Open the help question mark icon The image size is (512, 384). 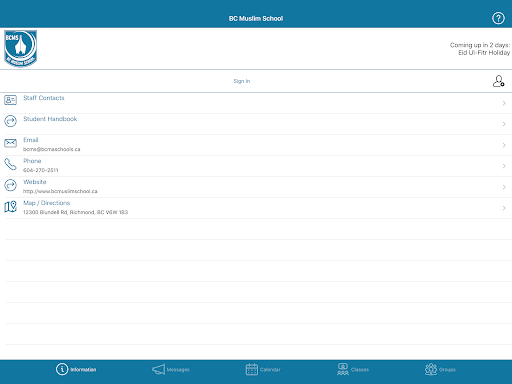[x=498, y=18]
